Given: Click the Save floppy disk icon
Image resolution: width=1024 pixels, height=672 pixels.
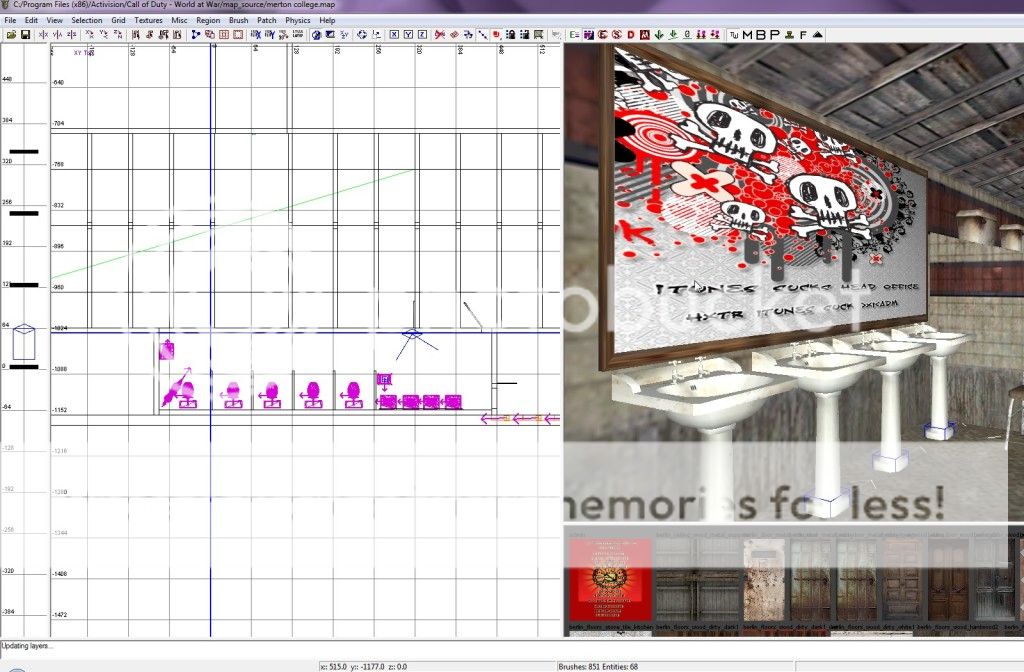Looking at the screenshot, I should pos(25,34).
